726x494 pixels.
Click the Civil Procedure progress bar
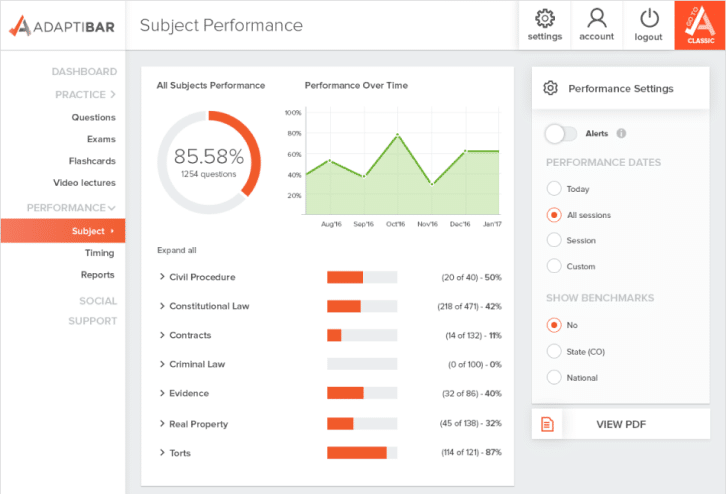(x=362, y=277)
